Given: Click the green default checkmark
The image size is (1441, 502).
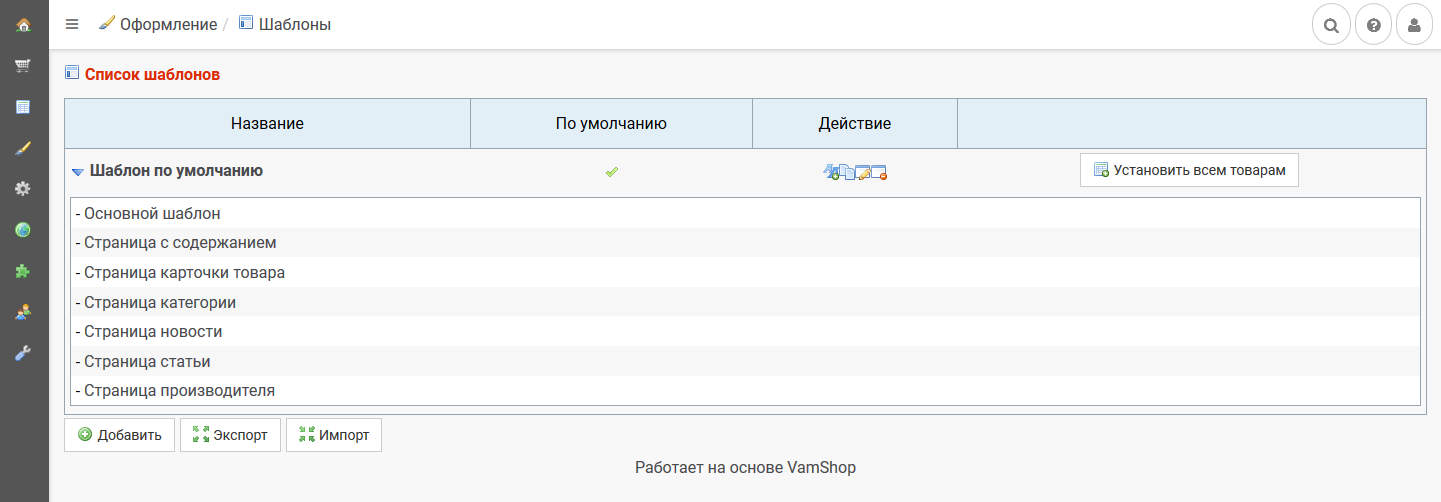Looking at the screenshot, I should coord(612,172).
